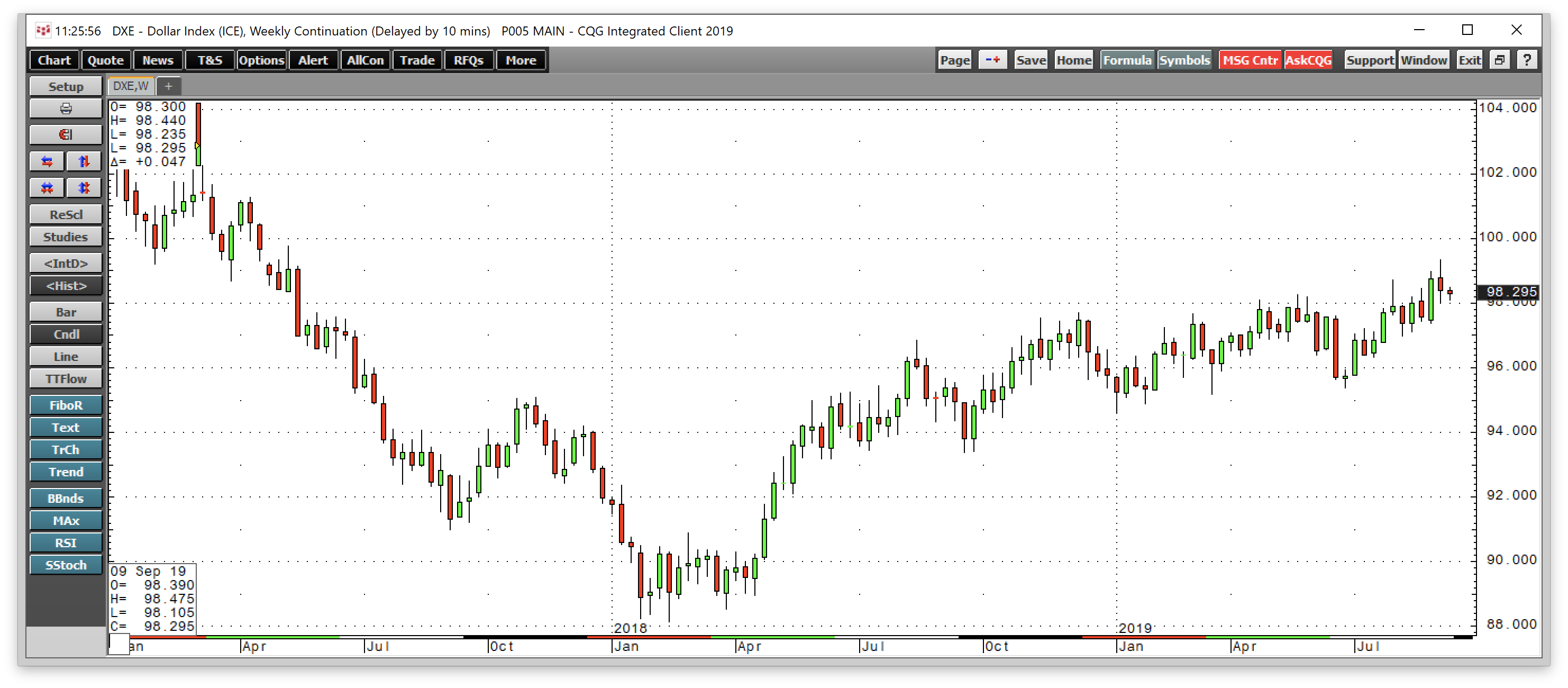
Task: Click the CQG app logo in title bar
Action: pyautogui.click(x=43, y=31)
